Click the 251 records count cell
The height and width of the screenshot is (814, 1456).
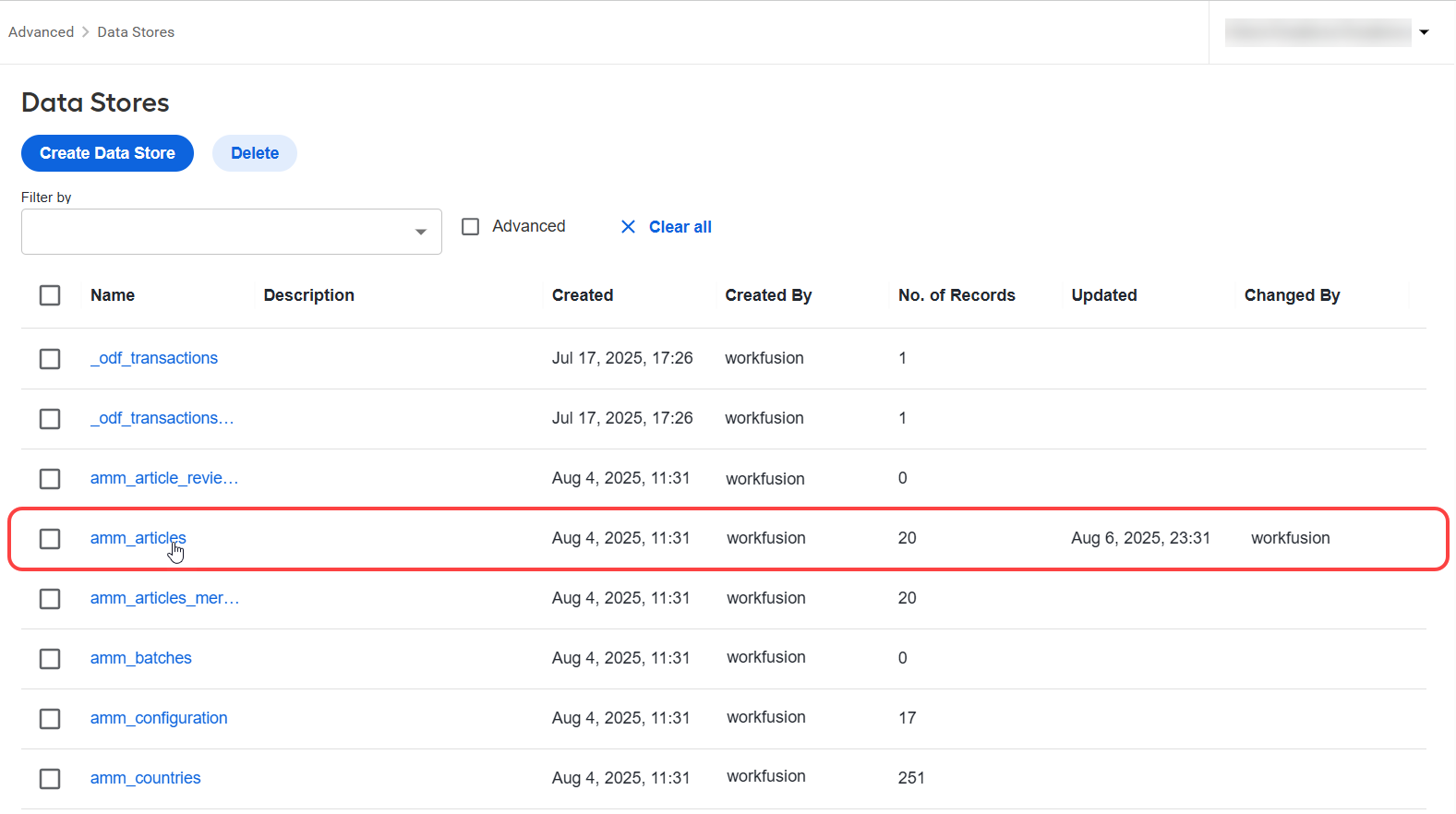pyautogui.click(x=911, y=778)
